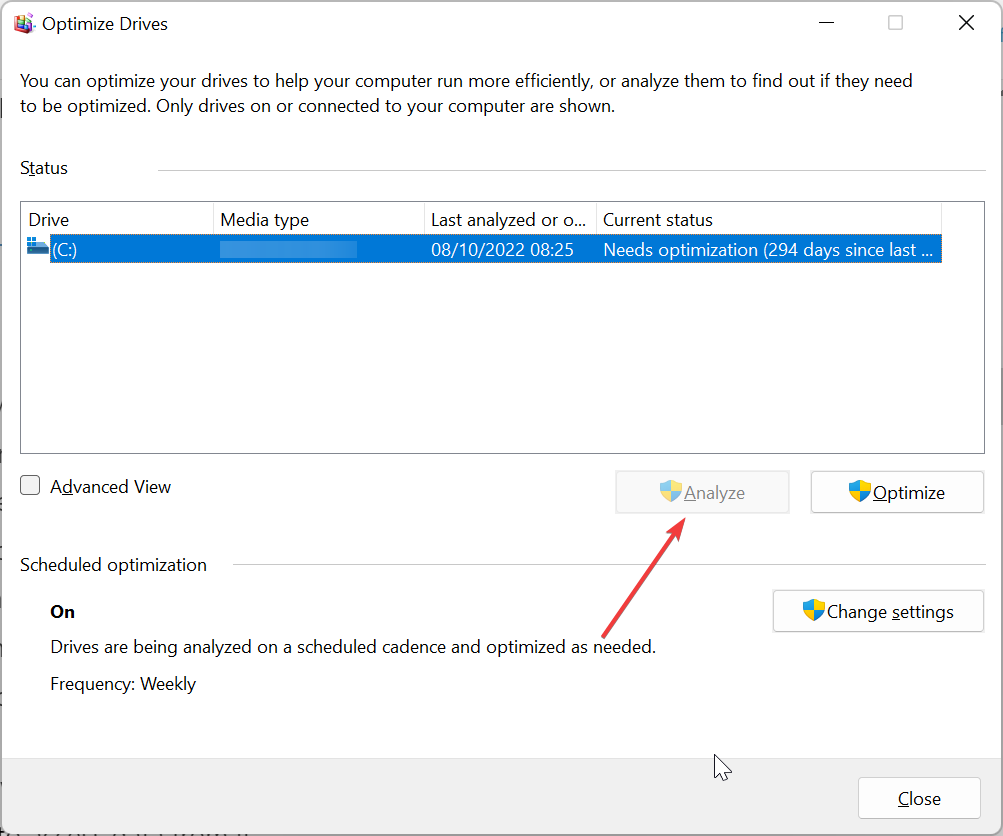The image size is (1003, 836).
Task: Sort by the Drive column header
Action: [x=117, y=219]
